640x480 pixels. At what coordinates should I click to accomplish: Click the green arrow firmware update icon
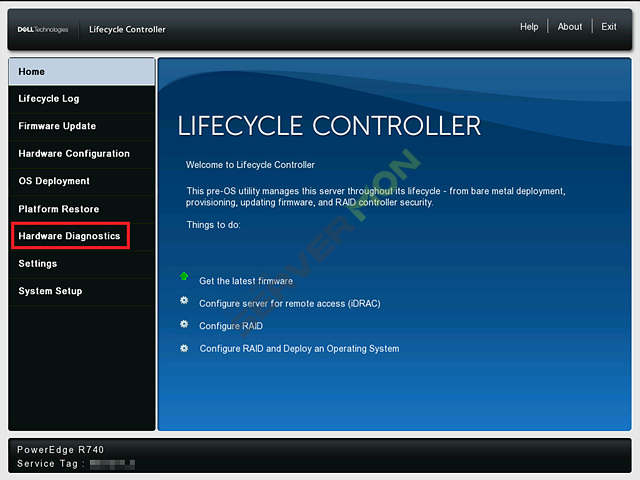click(184, 276)
